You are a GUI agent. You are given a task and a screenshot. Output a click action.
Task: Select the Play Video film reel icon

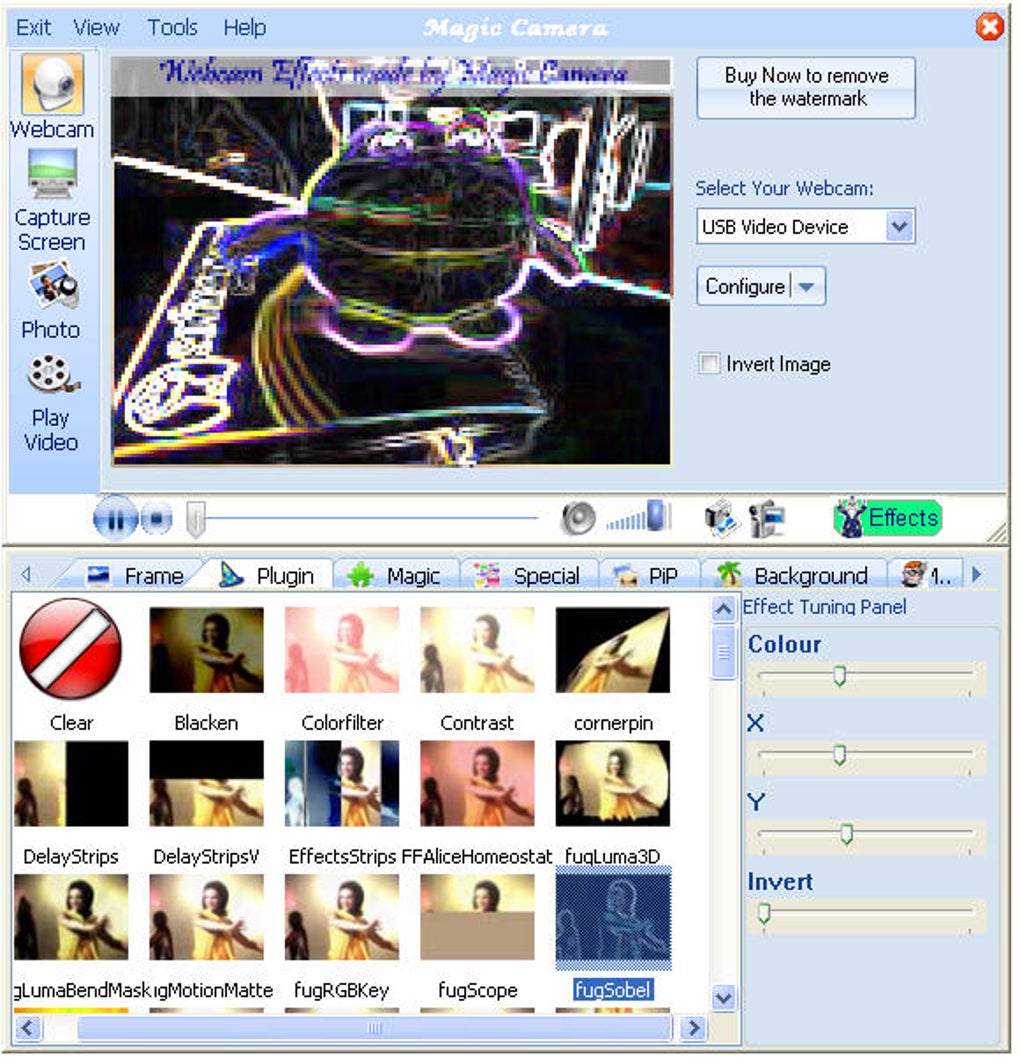[x=53, y=375]
